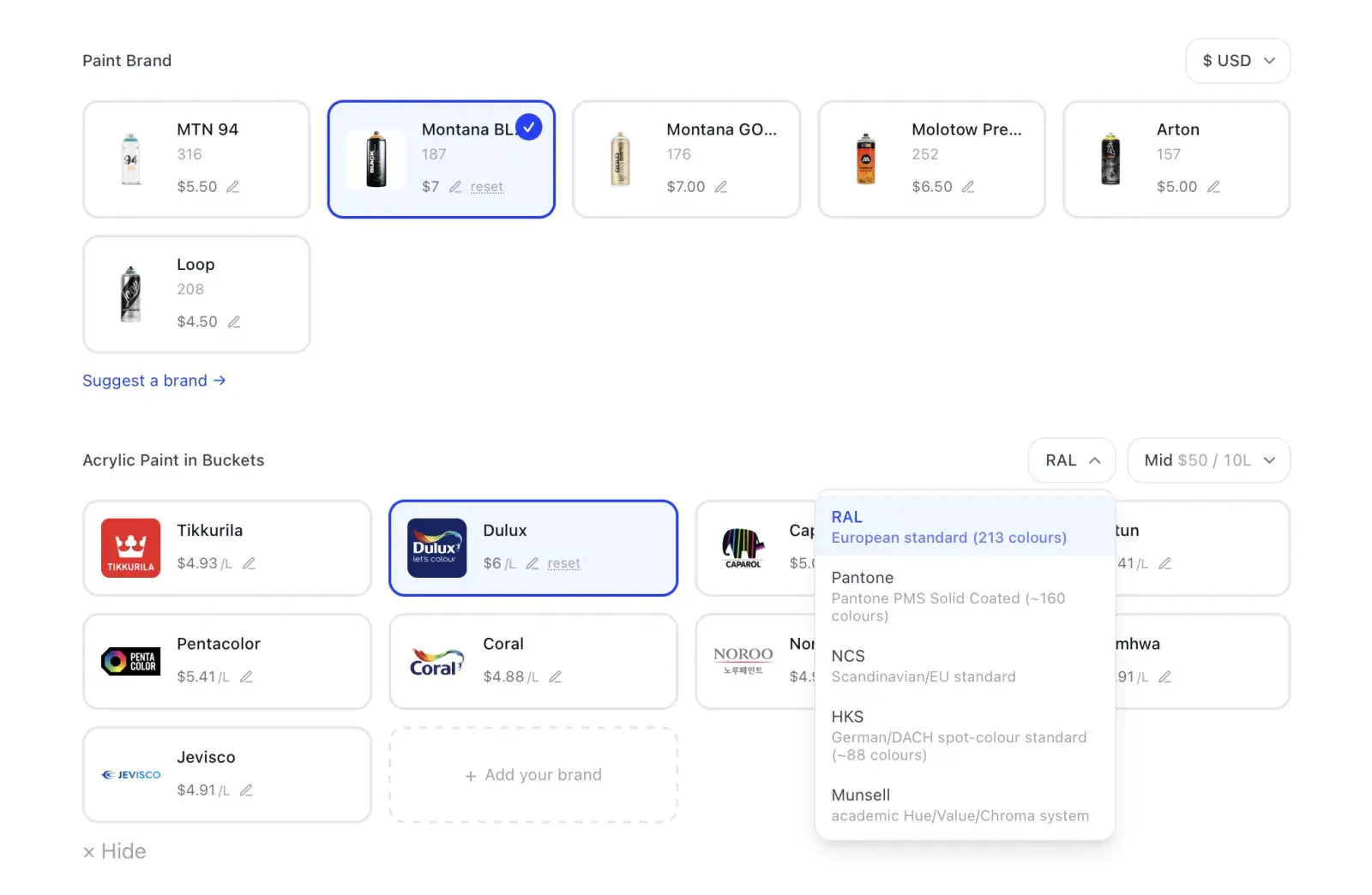Viewport: 1372px width, 895px height.
Task: Uncheck the Montana BLACK selected checkmark
Action: pos(529,128)
